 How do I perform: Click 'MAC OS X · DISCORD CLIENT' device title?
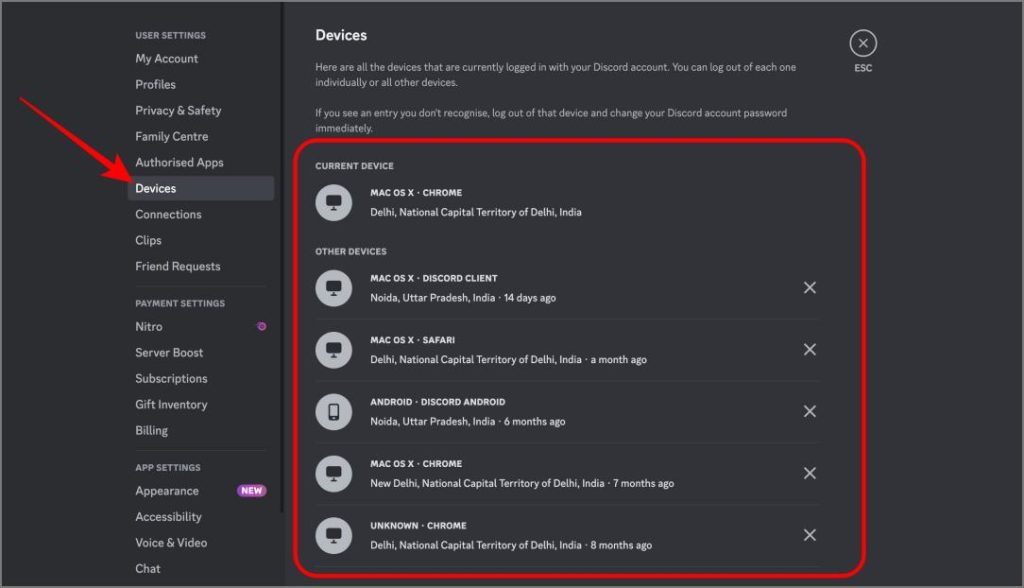pyautogui.click(x=434, y=278)
